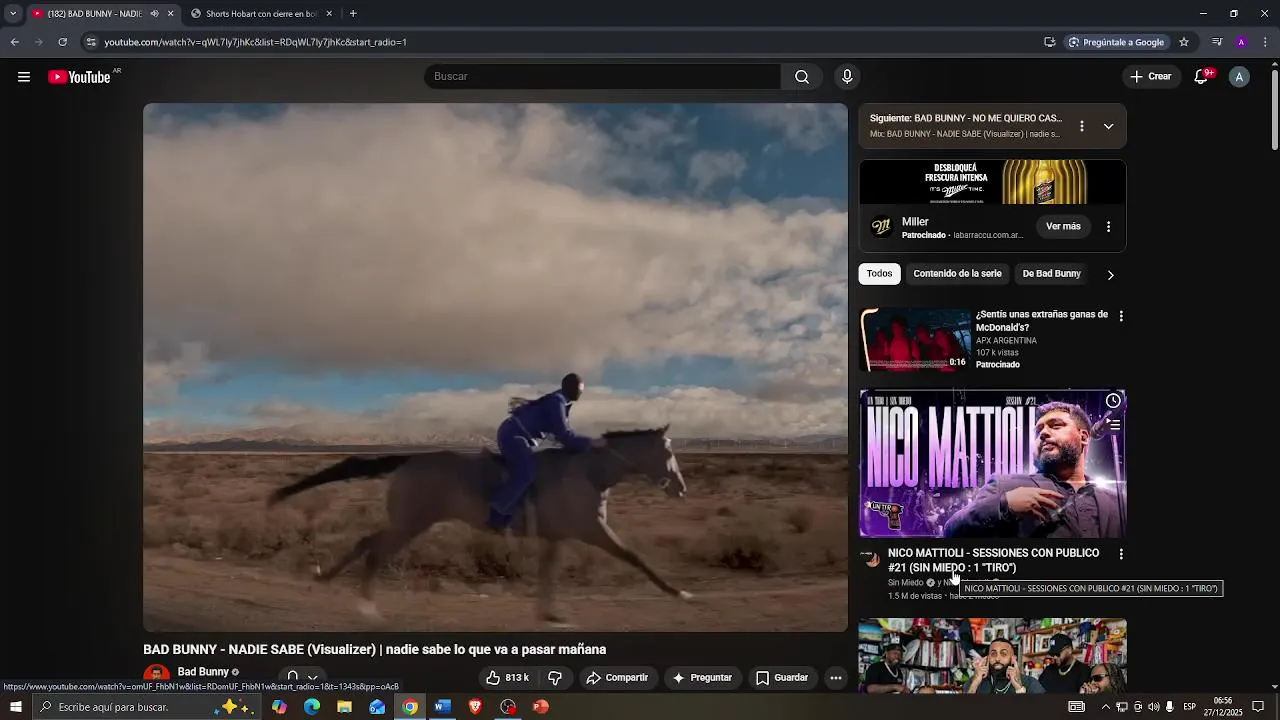Screen dimensions: 1280x720
Task: Focus the Buscar search field
Action: click(x=602, y=77)
